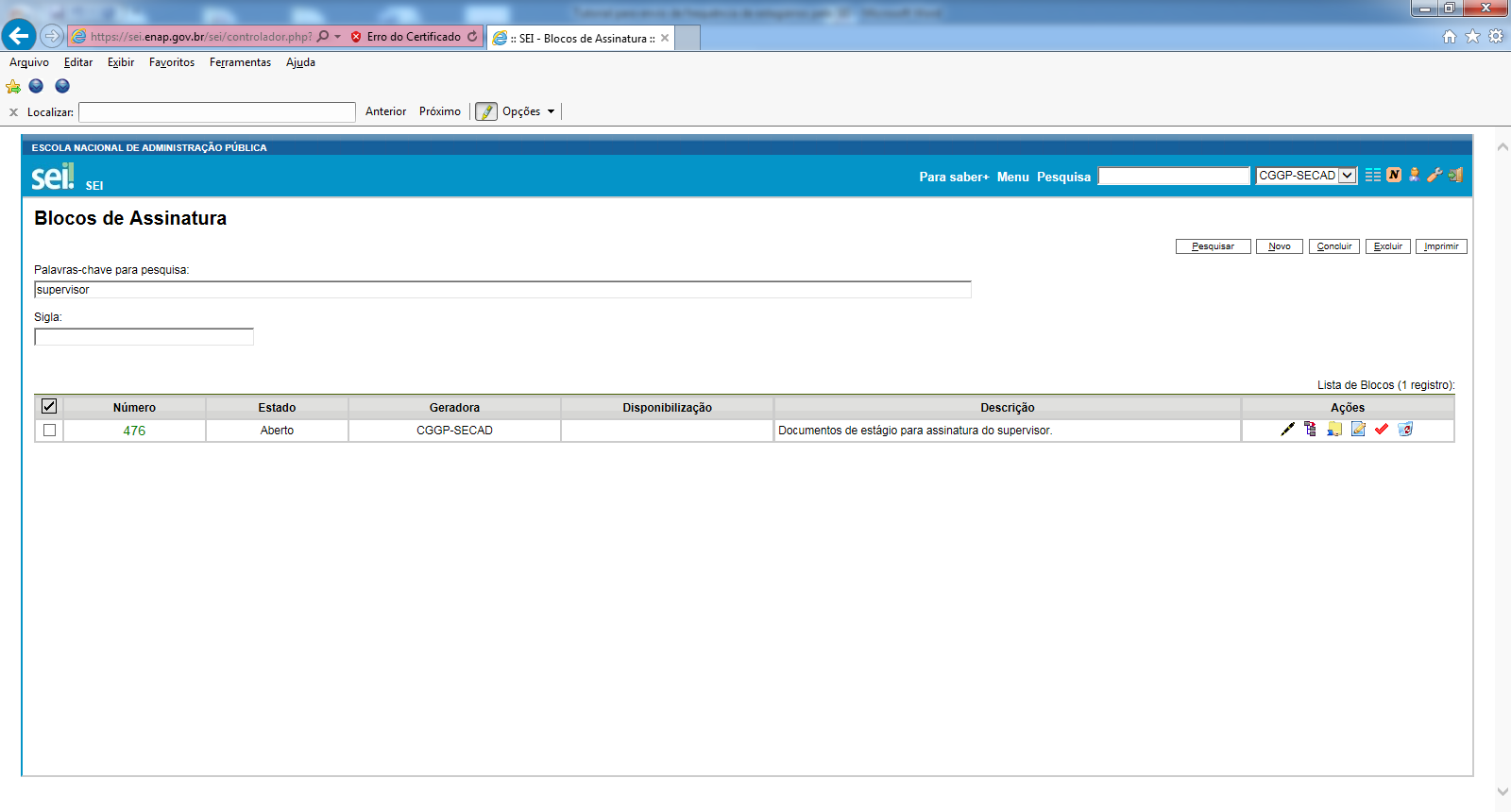Open the Editar menu

[78, 62]
